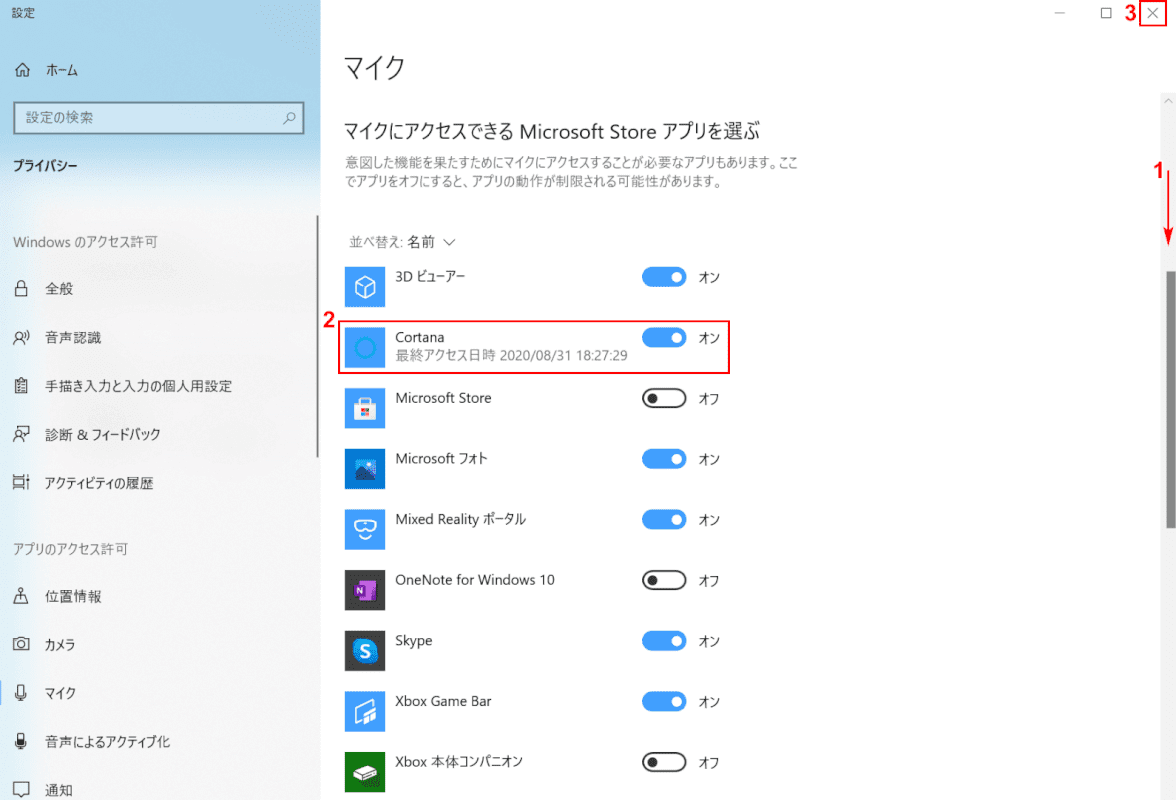Click scrollbar up arrow at top right
This screenshot has height=800, width=1176.
1168,100
